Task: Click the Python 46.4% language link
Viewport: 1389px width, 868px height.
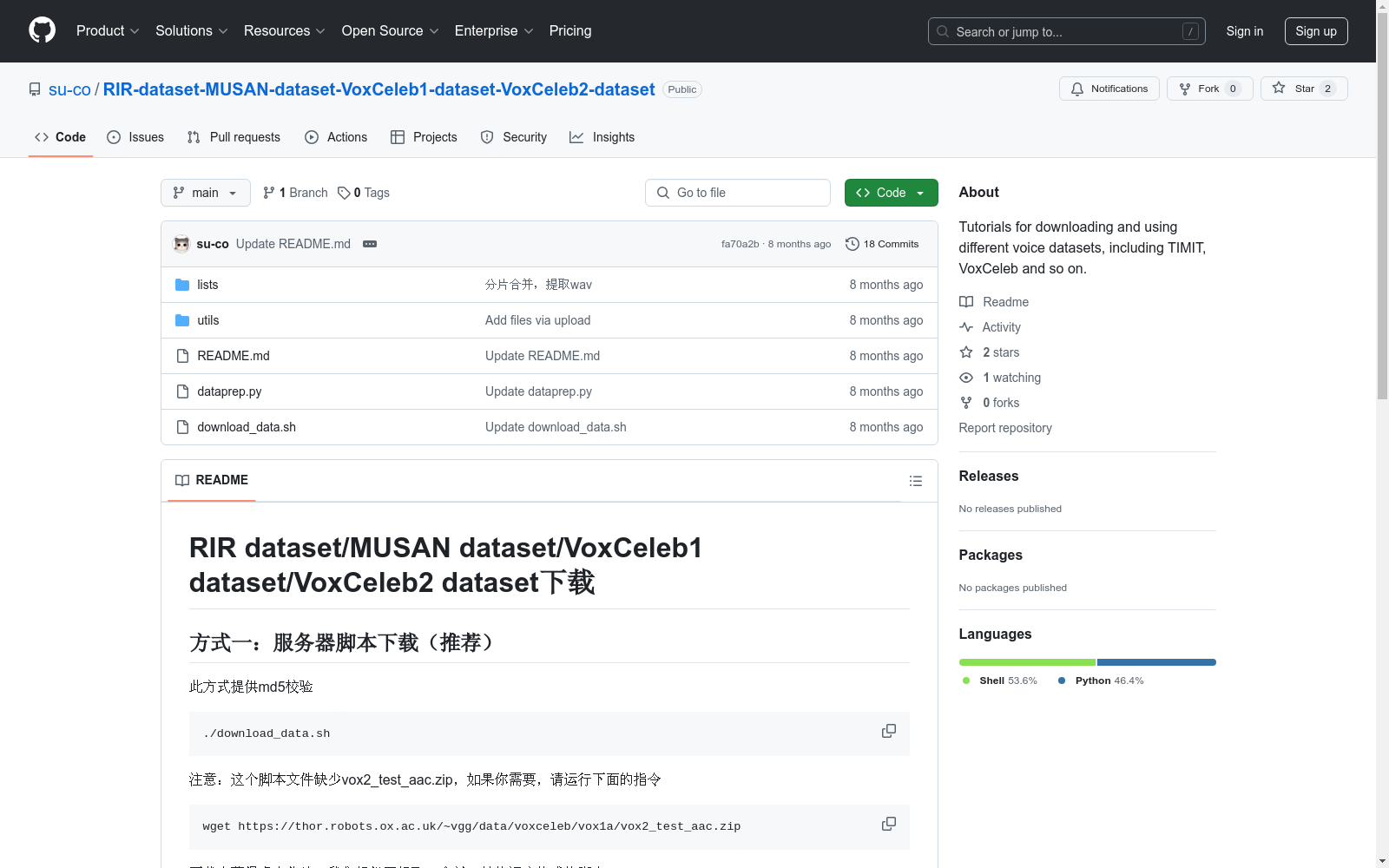Action: point(1101,681)
